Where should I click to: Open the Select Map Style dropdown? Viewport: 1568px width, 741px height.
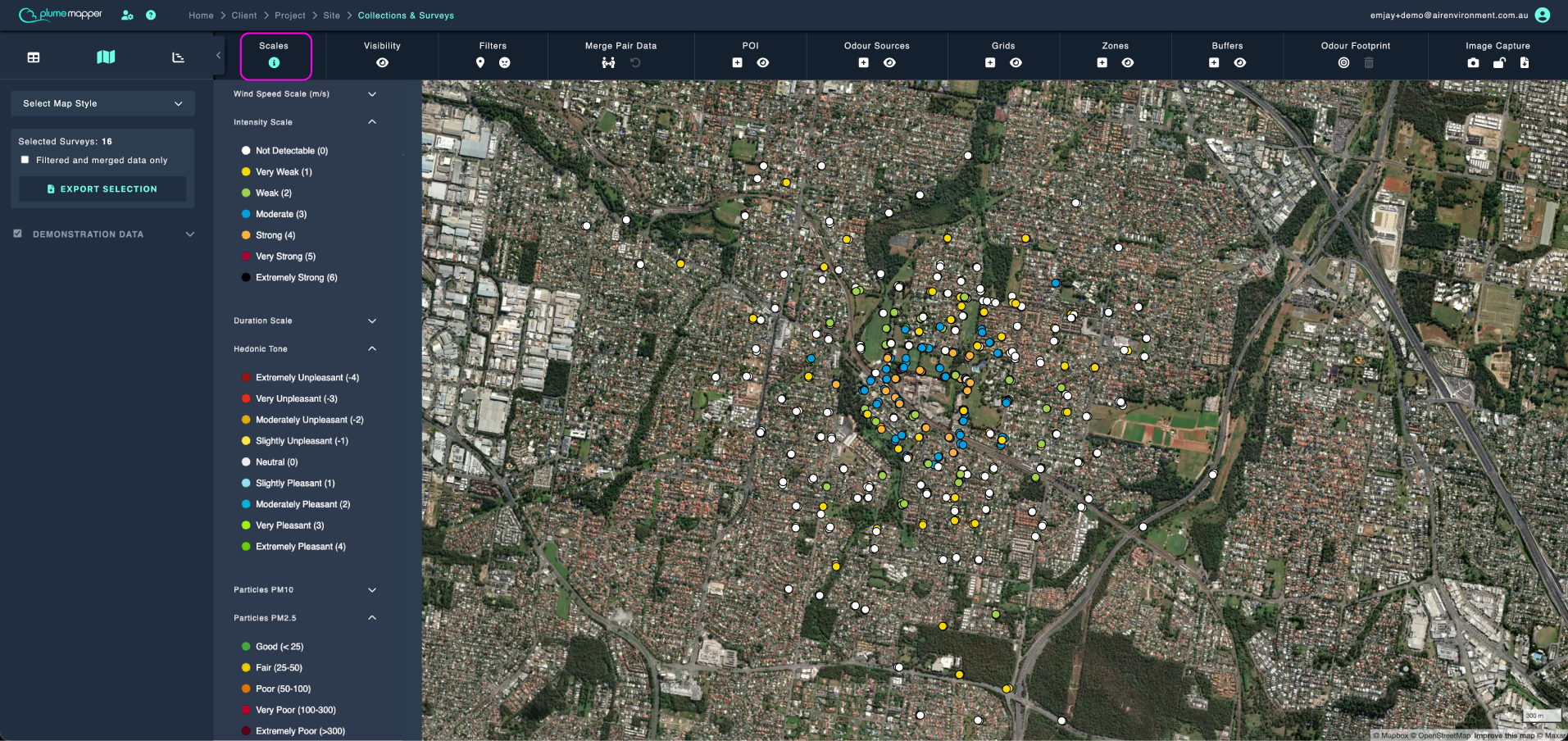(x=103, y=103)
